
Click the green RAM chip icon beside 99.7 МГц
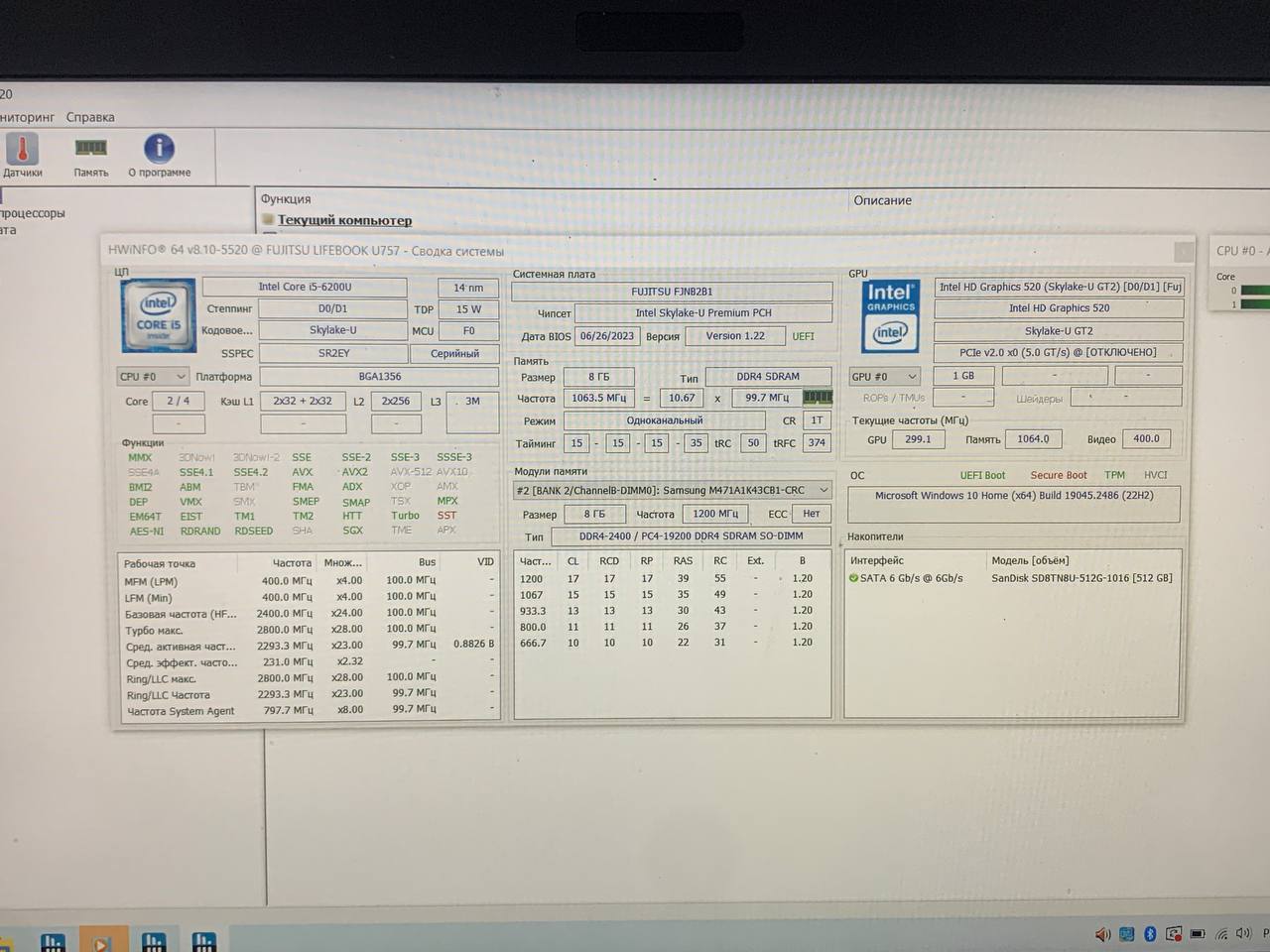click(x=817, y=397)
